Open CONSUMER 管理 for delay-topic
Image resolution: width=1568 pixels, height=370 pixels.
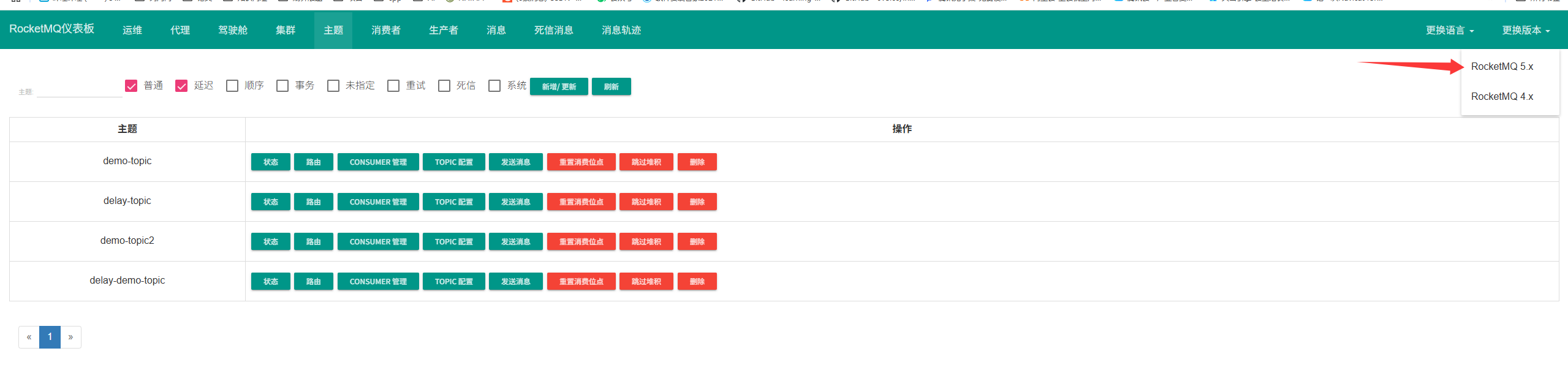(378, 202)
